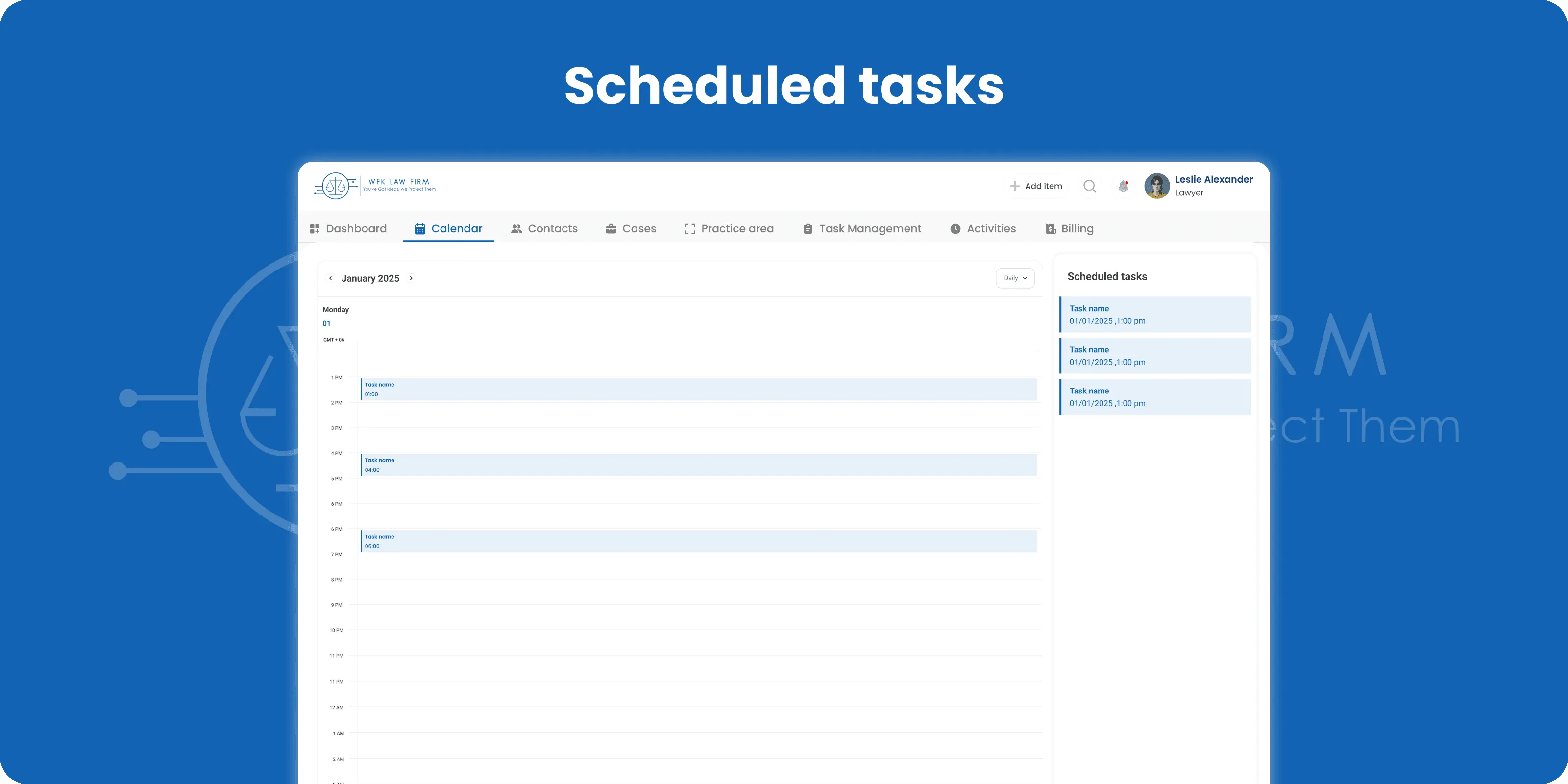Screen dimensions: 1568x784
Task: Click the GMT + 06 timezone label
Action: tap(334, 340)
